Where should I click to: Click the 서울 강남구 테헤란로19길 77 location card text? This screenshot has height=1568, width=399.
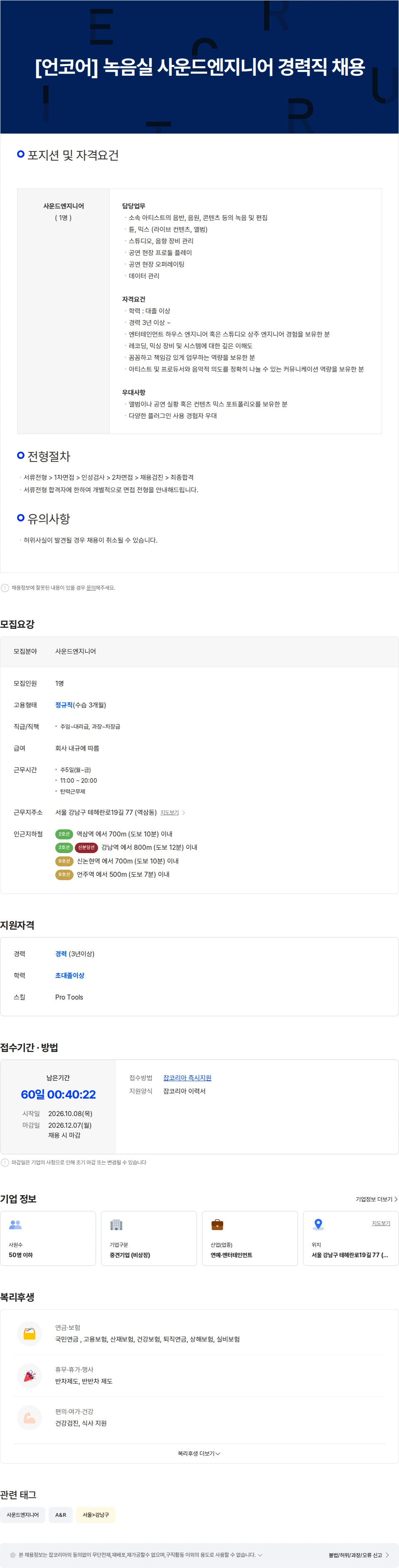pos(350,1255)
